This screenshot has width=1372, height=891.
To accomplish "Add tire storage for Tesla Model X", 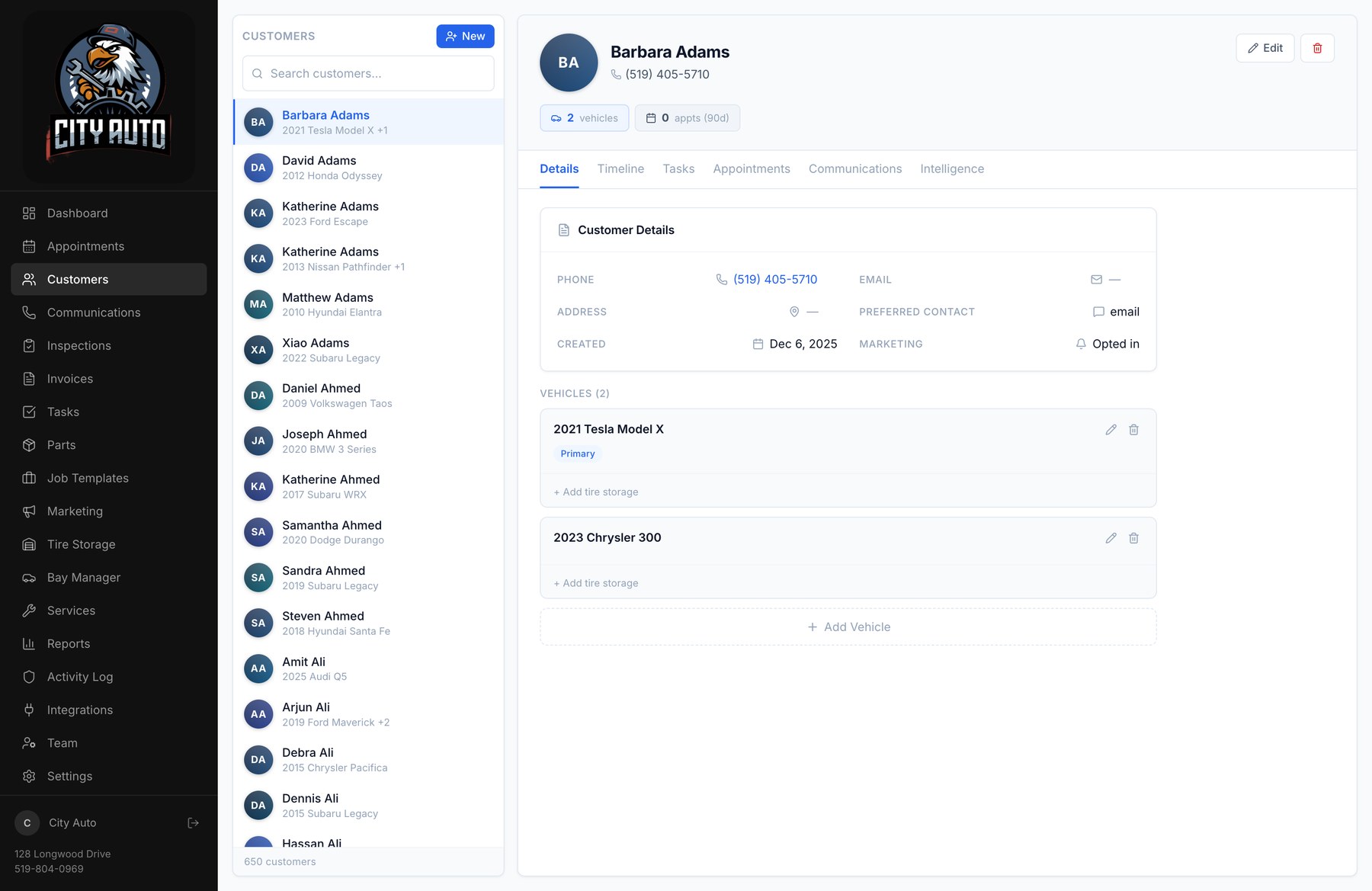I will (596, 492).
